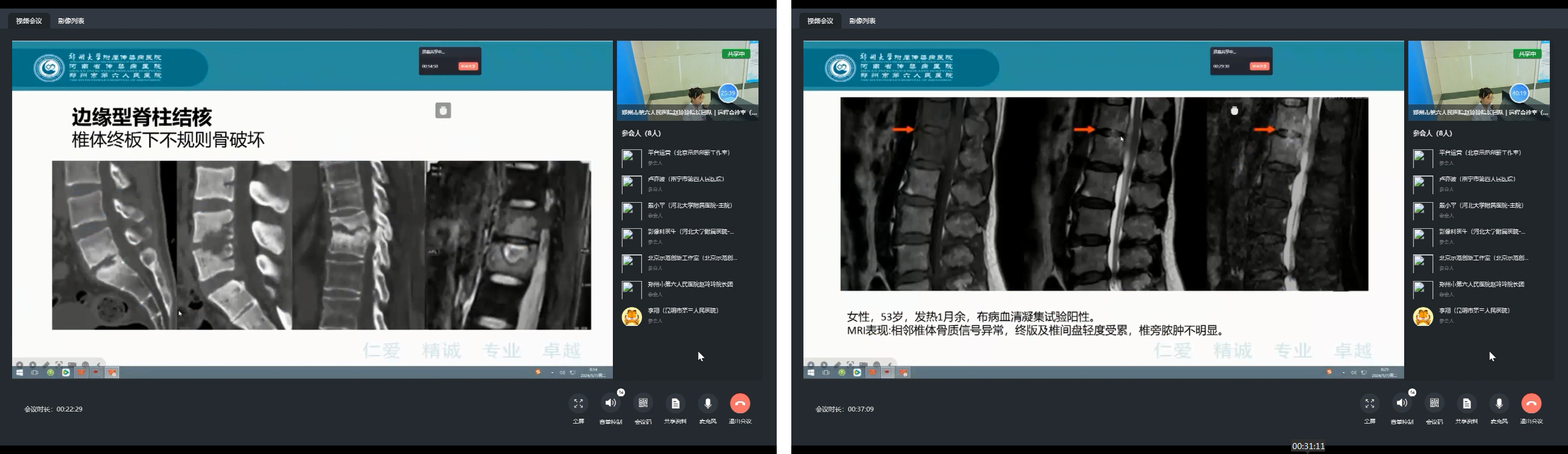Image resolution: width=1568 pixels, height=454 pixels.
Task: Click 卢亦波's avatar placeholder in right window
Action: click(1423, 184)
